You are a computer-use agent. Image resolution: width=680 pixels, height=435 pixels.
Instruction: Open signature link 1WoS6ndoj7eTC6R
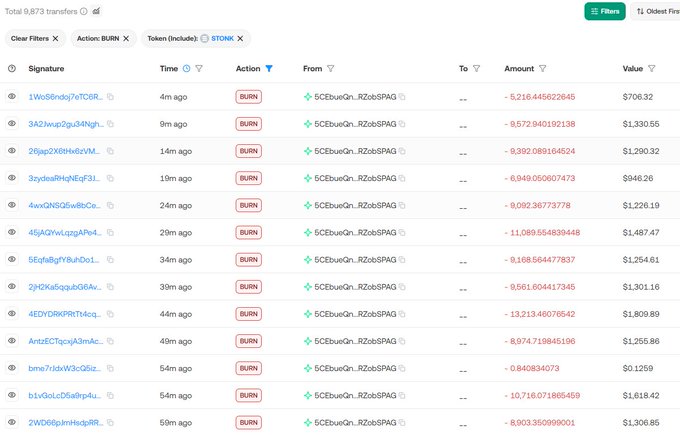65,97
